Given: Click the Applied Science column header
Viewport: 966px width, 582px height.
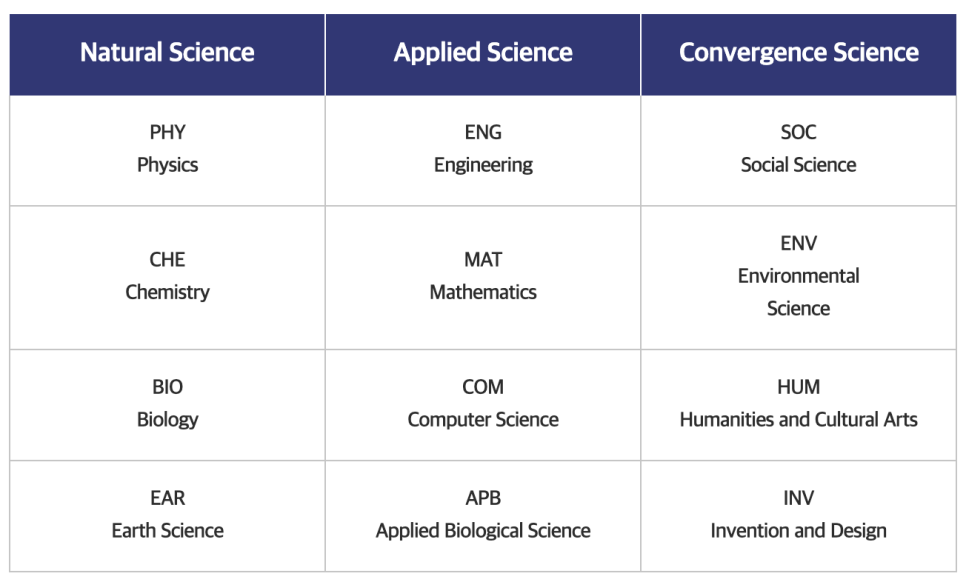Looking at the screenshot, I should point(483,55).
